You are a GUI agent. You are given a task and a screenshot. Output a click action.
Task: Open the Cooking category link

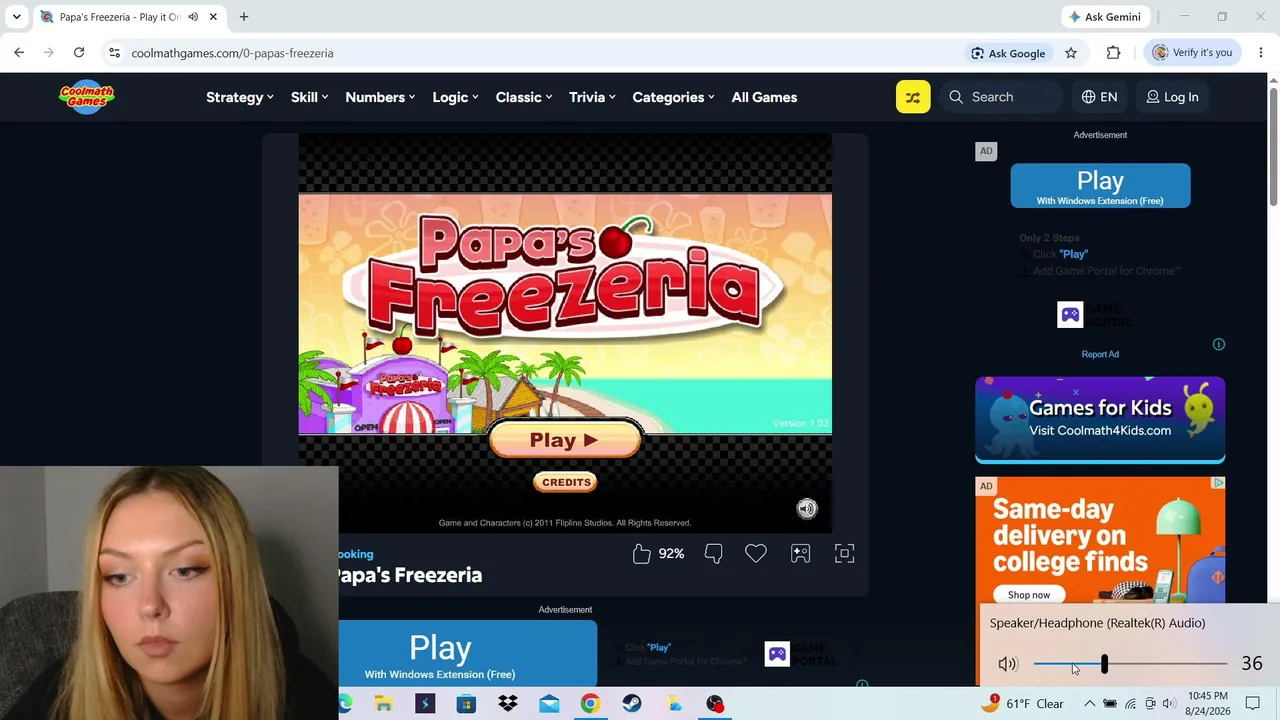(x=355, y=554)
